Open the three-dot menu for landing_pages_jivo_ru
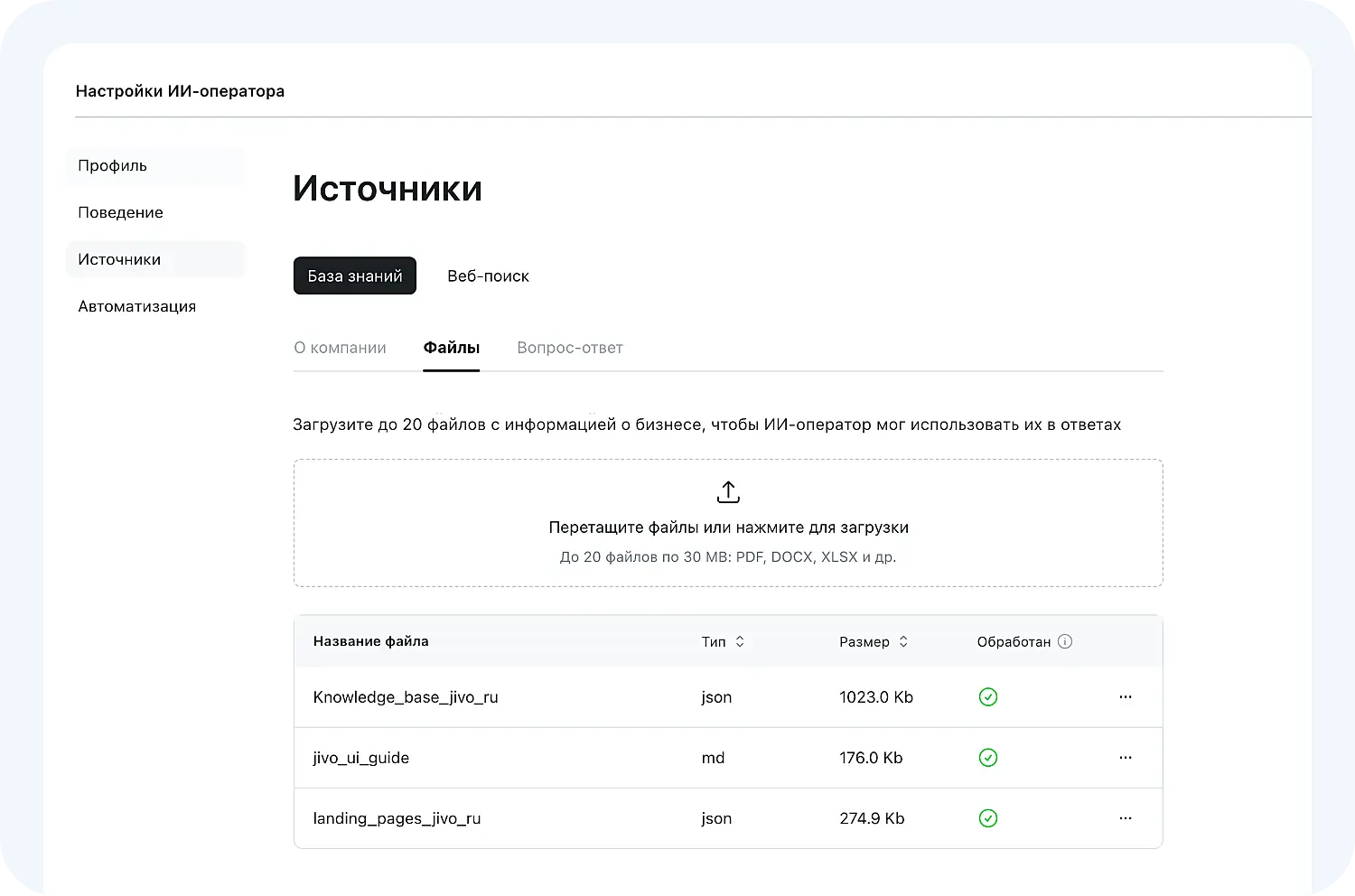Image resolution: width=1355 pixels, height=896 pixels. coord(1126,818)
